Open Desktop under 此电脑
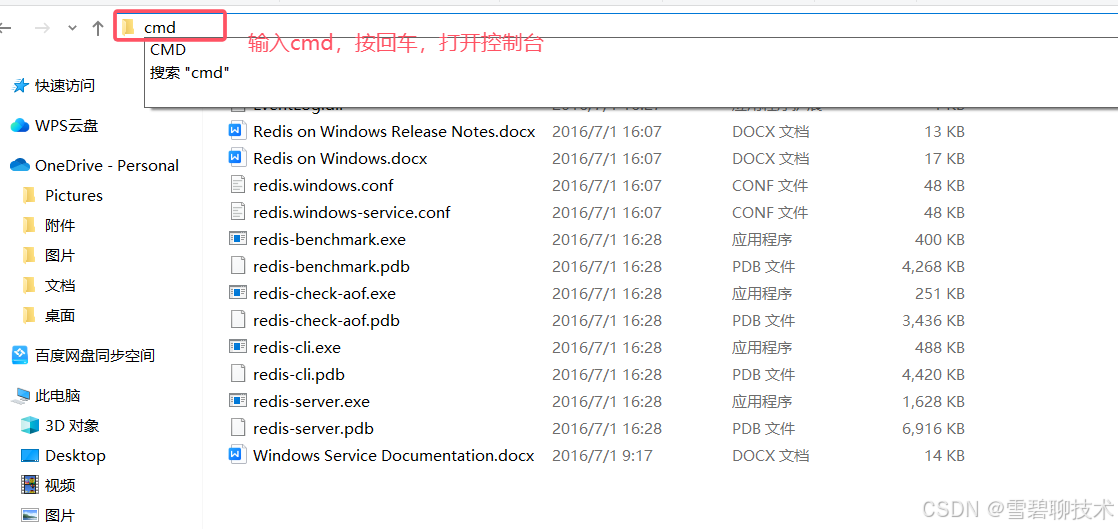The height and width of the screenshot is (529, 1118). tap(75, 456)
